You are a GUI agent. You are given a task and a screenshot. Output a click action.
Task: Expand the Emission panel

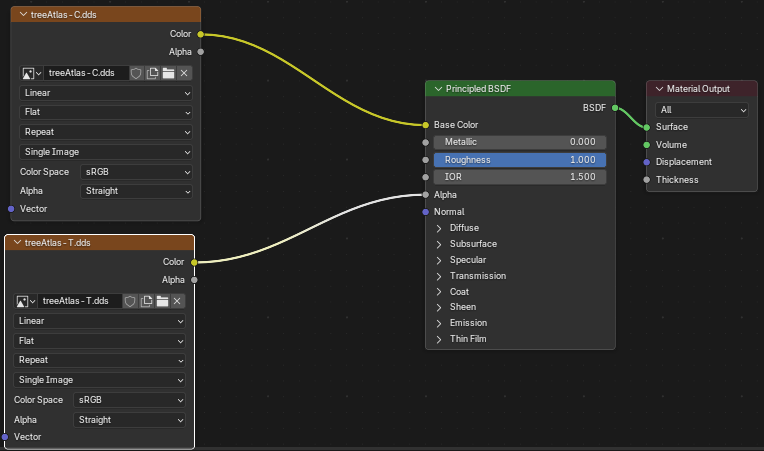click(x=439, y=323)
